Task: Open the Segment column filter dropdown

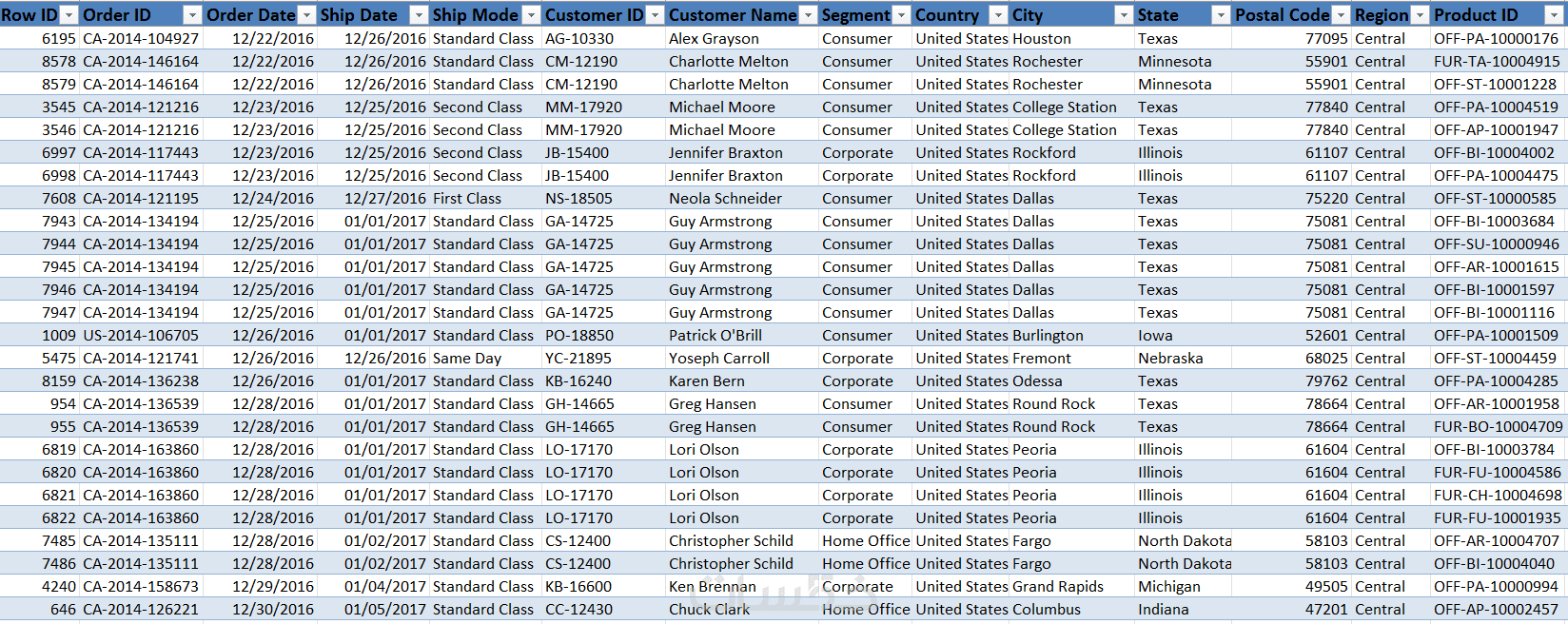Action: 901,15
